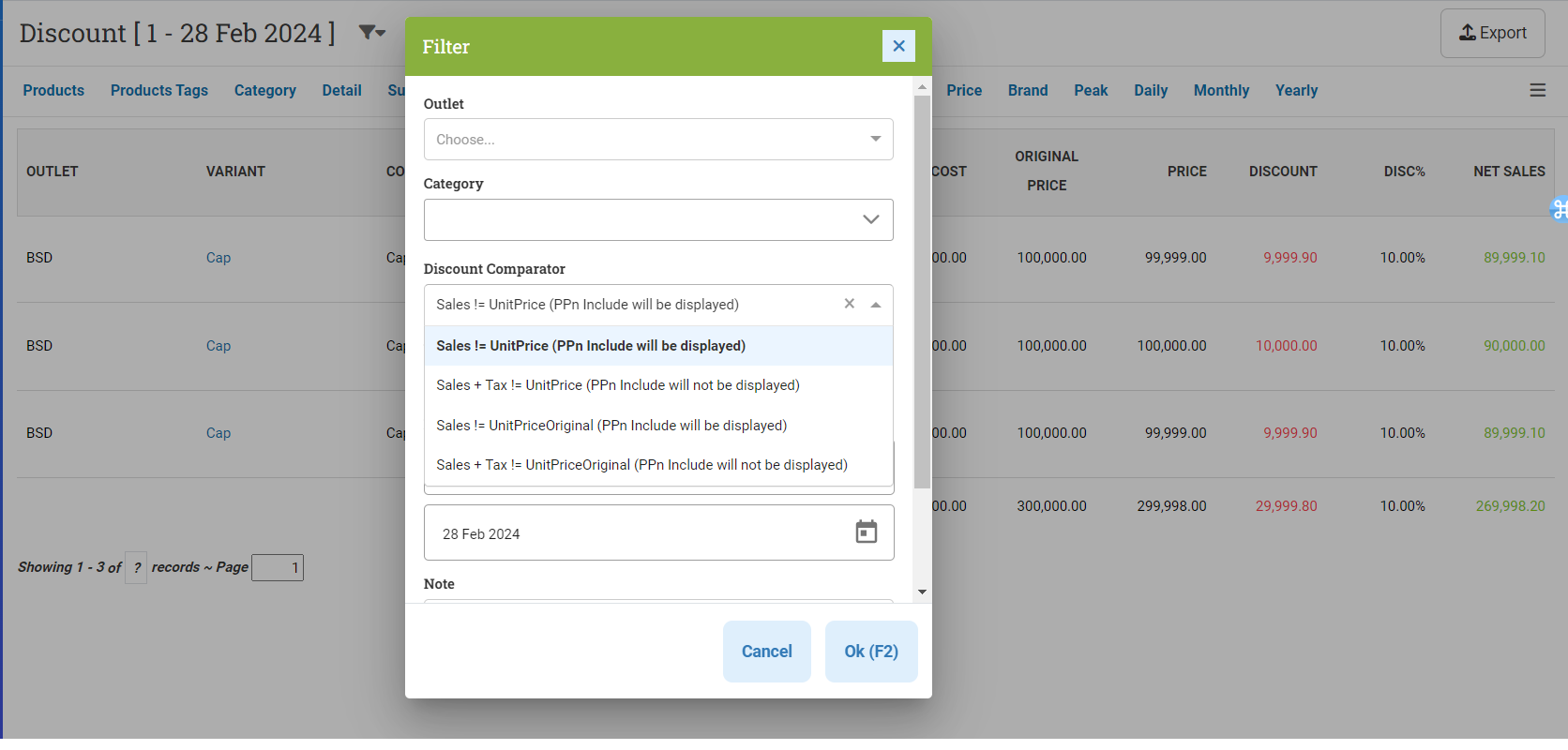This screenshot has width=1568, height=750.
Task: Open the hamburger menu at right of tabs
Action: coord(1538,90)
